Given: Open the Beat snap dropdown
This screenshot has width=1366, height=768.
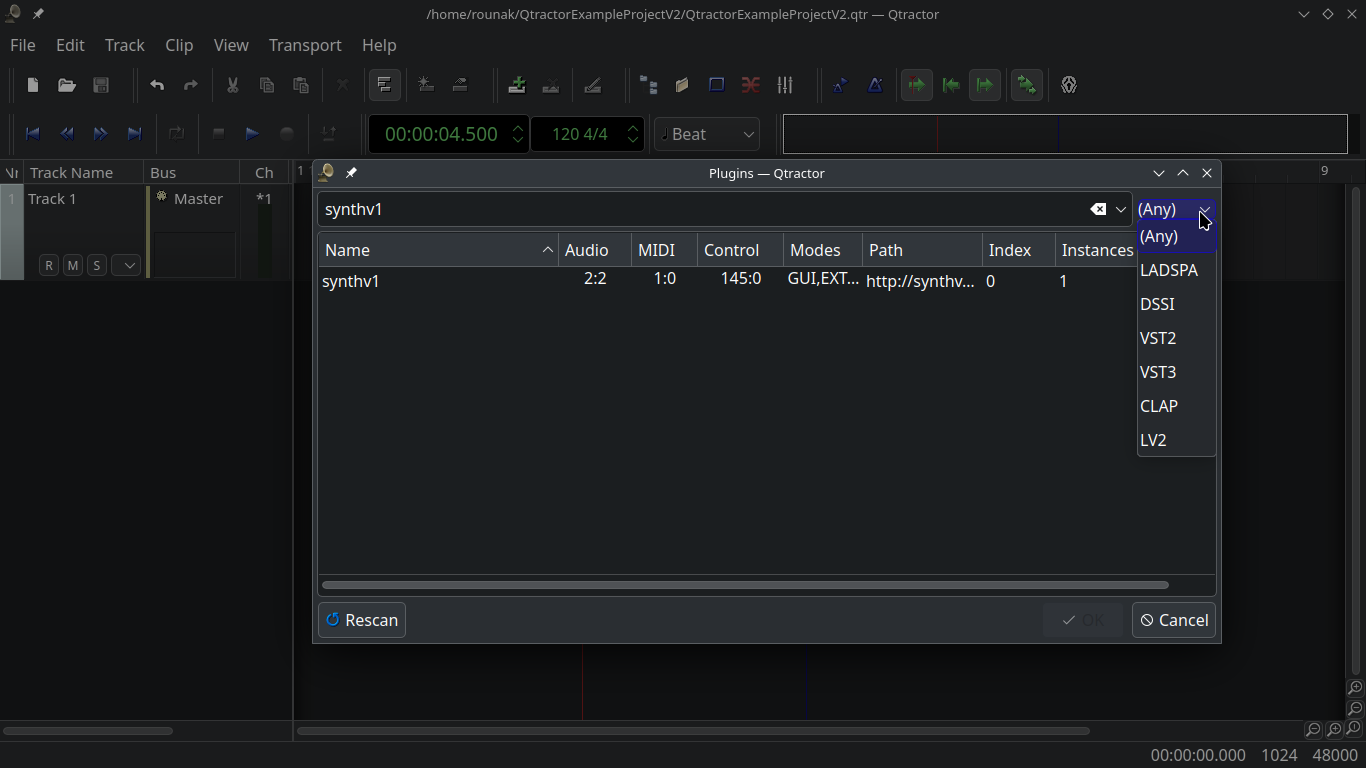Looking at the screenshot, I should click(707, 134).
